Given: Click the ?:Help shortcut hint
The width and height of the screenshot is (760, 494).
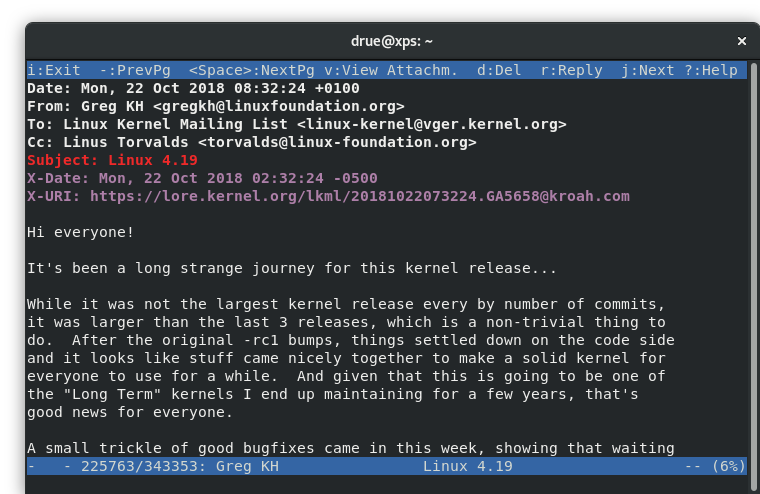Looking at the screenshot, I should 711,70.
